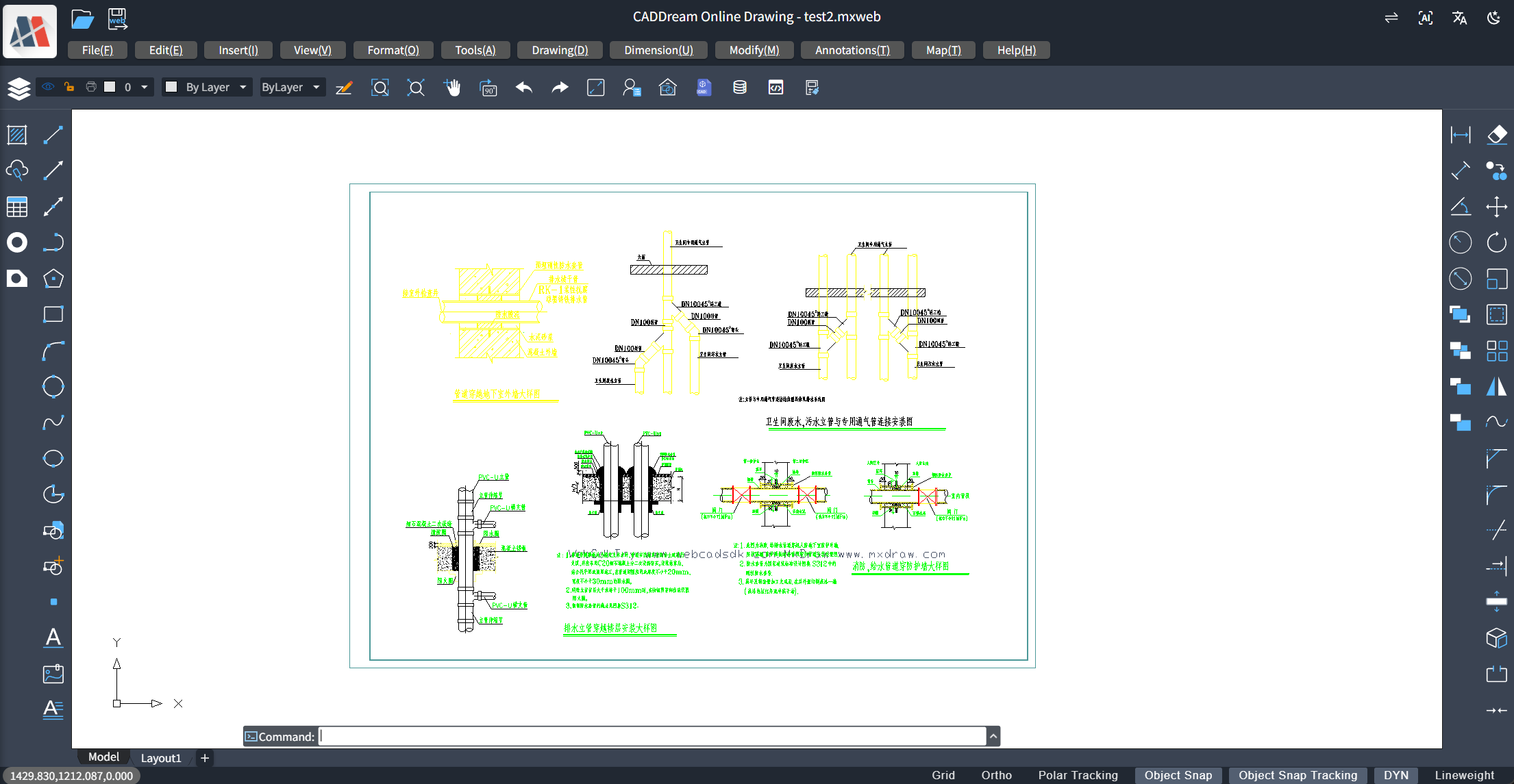
Task: Open the Dimension(U) menu
Action: [658, 50]
